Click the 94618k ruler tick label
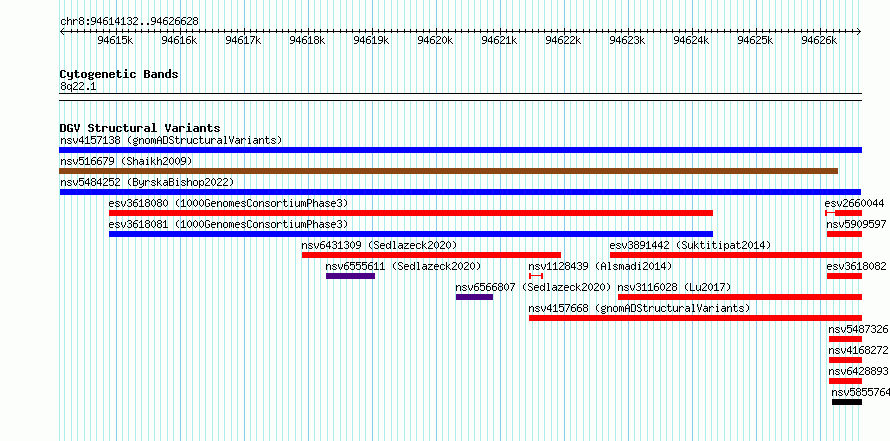Viewport: 890px width, 441px height. click(x=308, y=40)
